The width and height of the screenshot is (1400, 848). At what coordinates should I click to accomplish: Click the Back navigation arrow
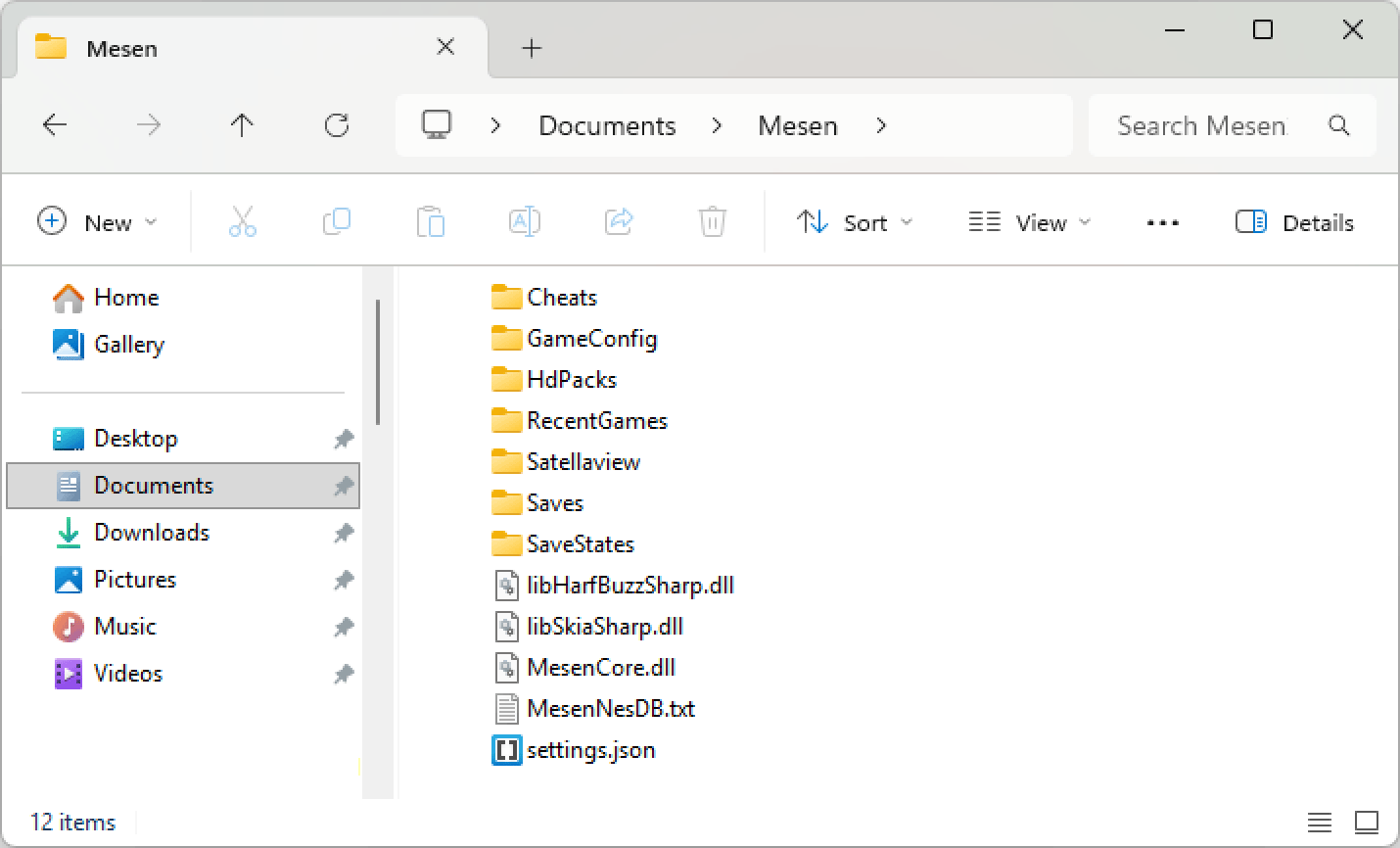point(55,125)
